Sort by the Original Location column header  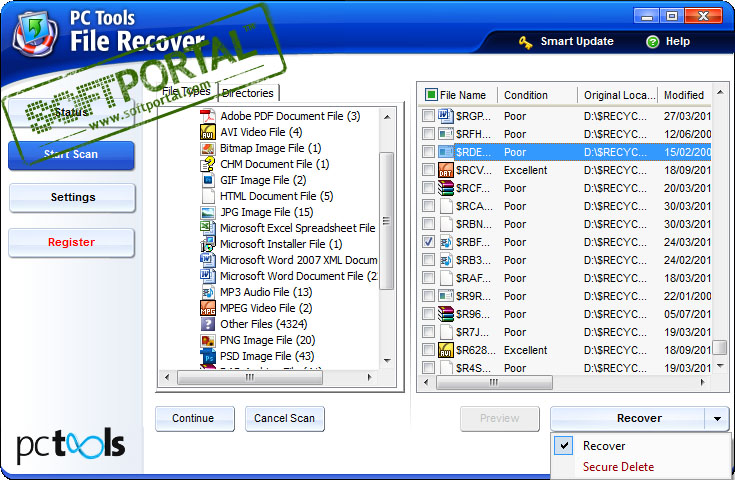619,95
